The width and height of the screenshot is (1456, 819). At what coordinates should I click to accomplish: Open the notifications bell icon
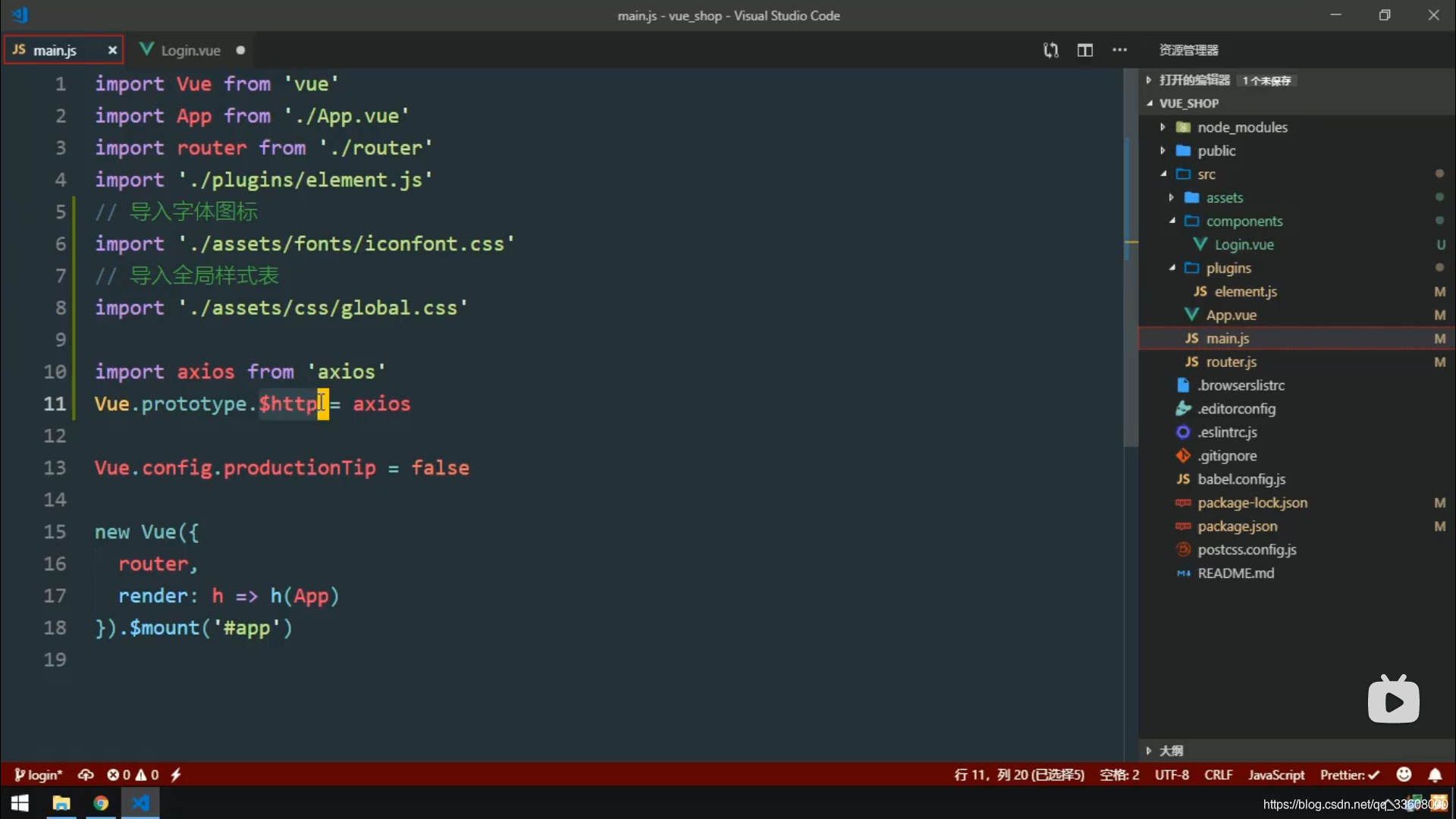coord(1435,774)
